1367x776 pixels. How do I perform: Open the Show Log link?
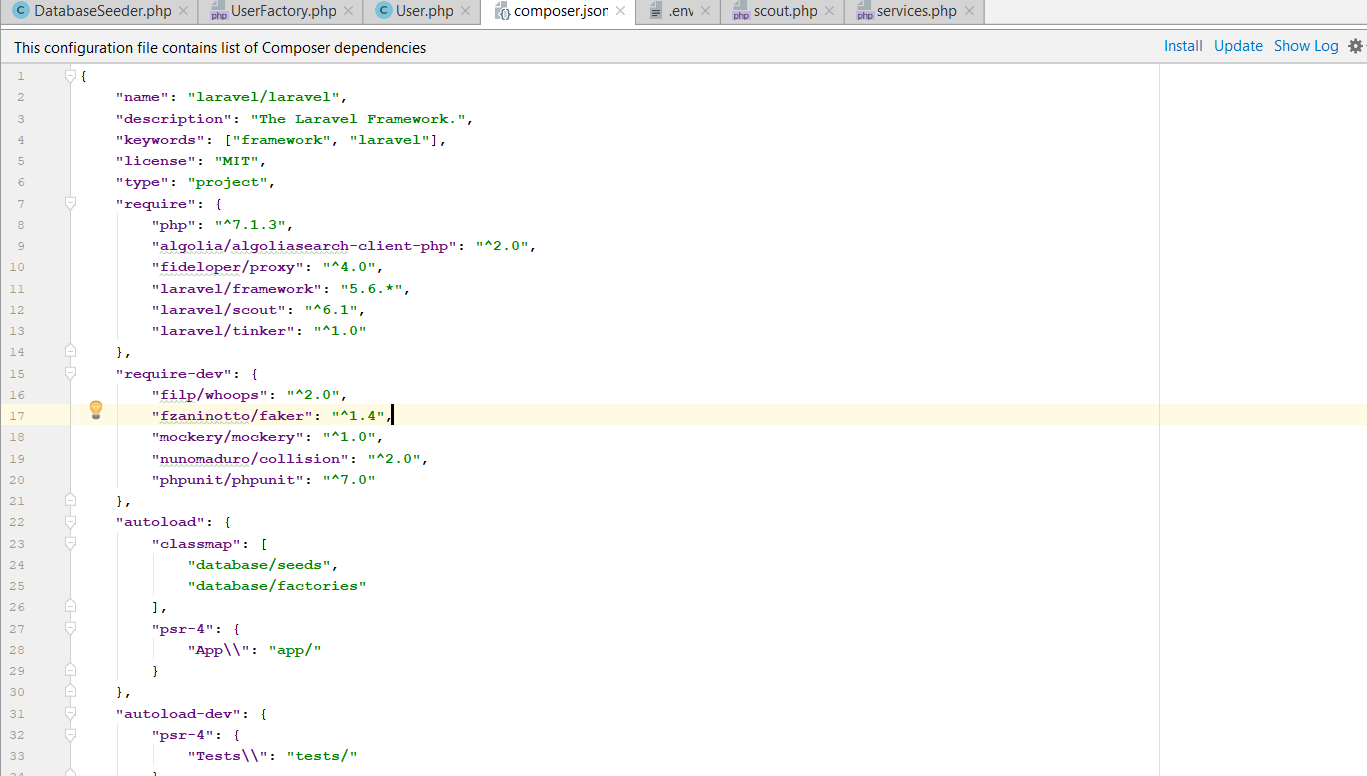(1306, 46)
